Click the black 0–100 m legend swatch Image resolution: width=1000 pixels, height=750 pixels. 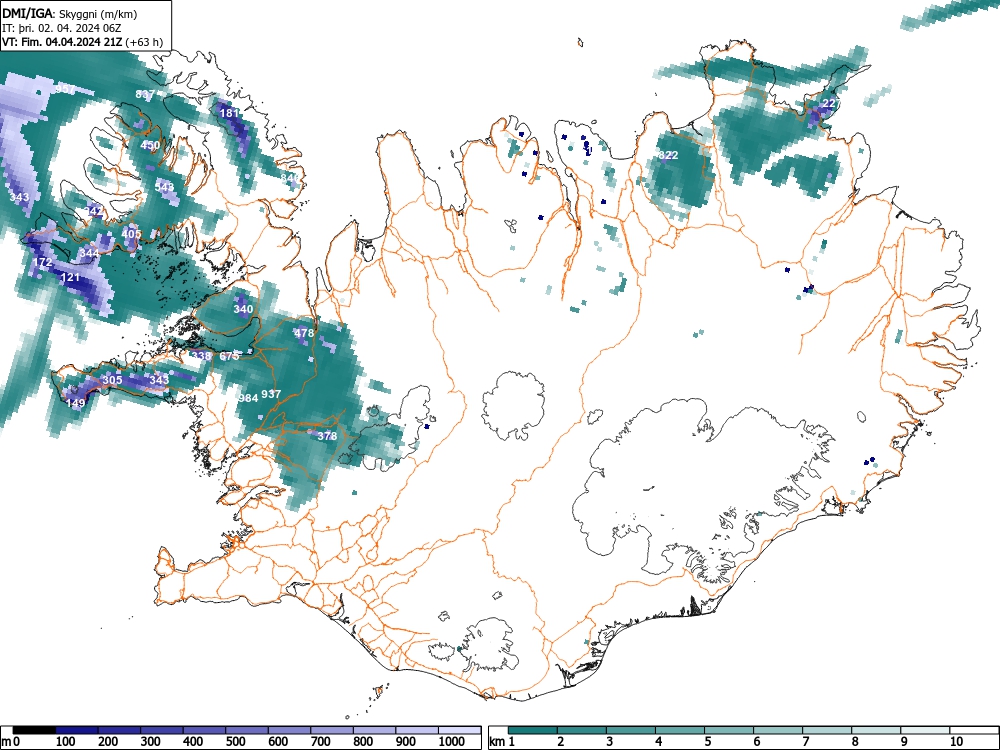click(34, 730)
